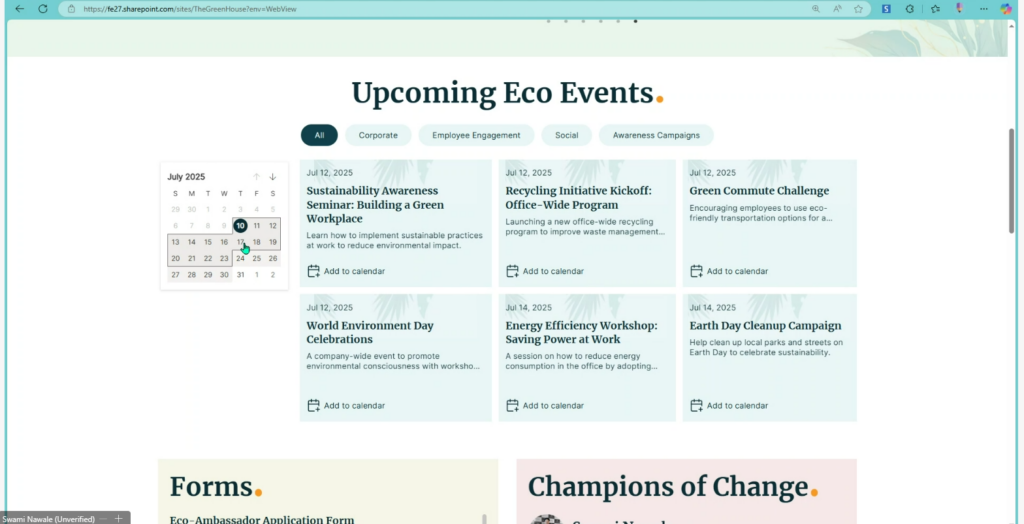This screenshot has height=524, width=1024.
Task: Add Energy Efficiency Workshop to calendar
Action: point(545,406)
